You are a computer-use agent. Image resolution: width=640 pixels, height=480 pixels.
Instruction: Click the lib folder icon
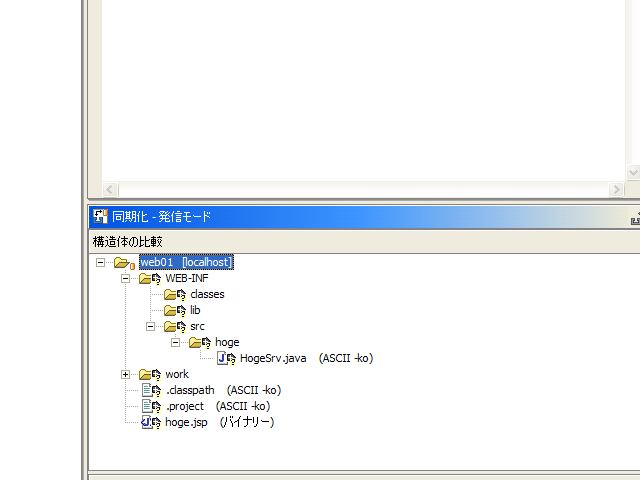(x=175, y=311)
